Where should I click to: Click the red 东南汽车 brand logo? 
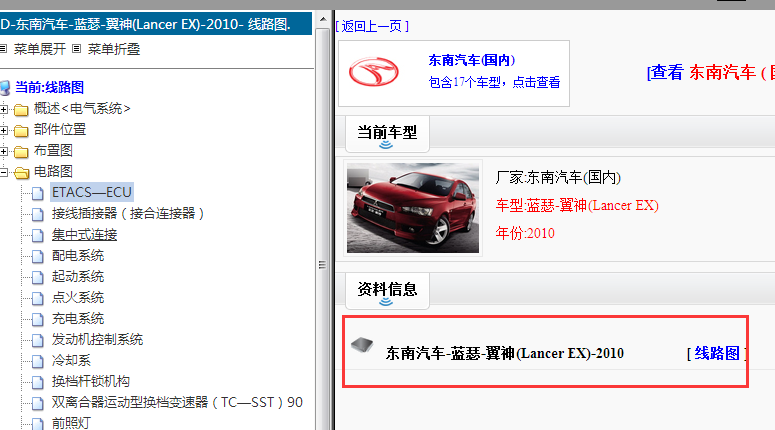[374, 72]
